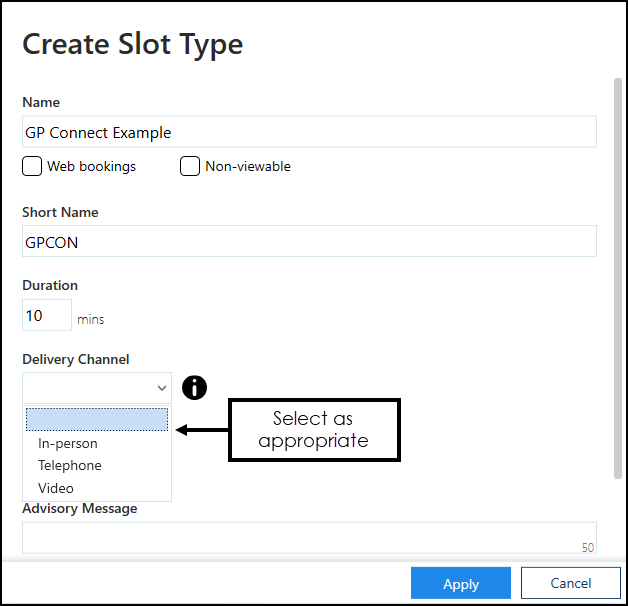Click the Delivery Channel info icon
628x606 pixels.
(194, 388)
